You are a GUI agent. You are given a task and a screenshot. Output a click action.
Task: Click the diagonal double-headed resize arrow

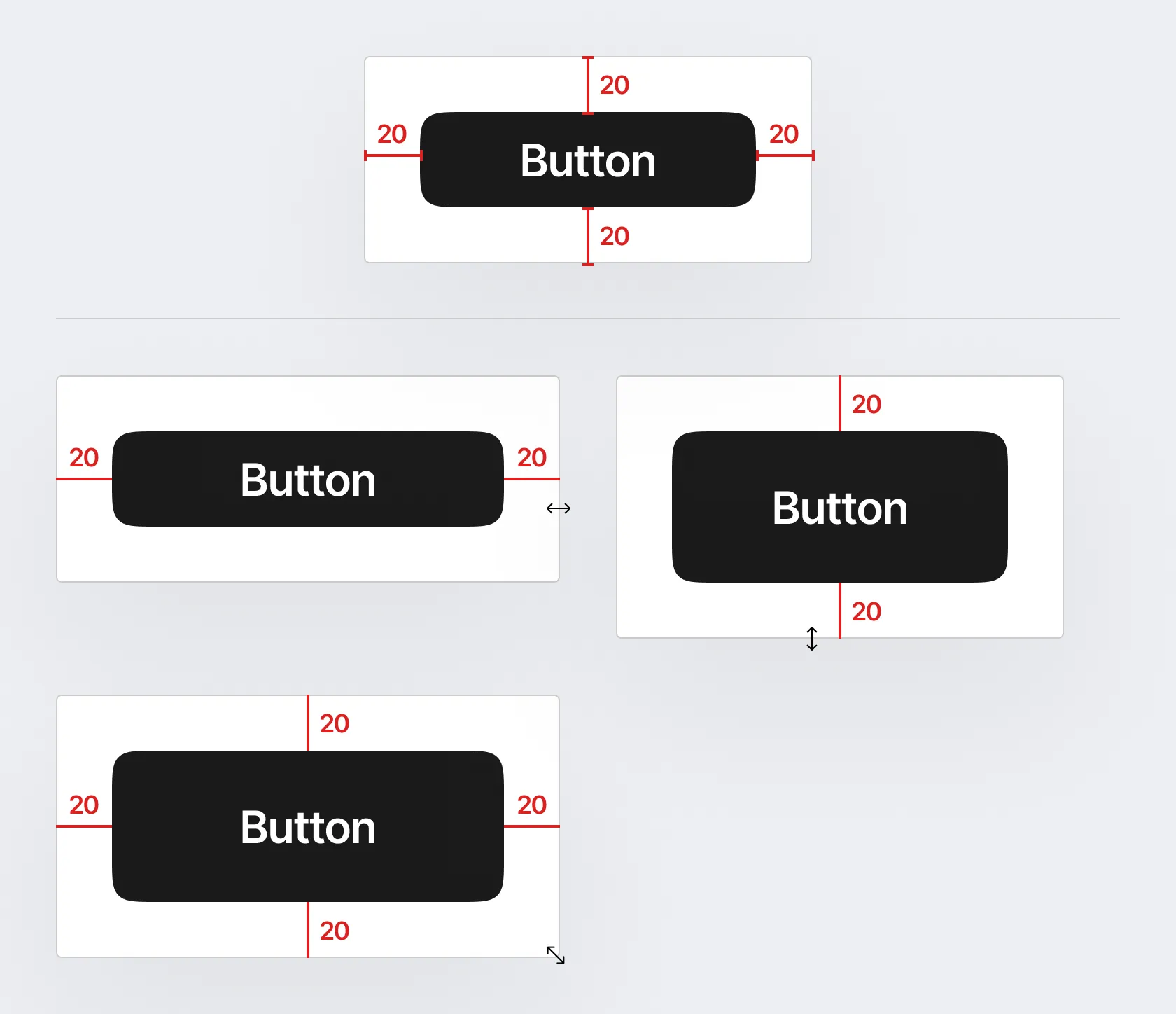[x=556, y=955]
